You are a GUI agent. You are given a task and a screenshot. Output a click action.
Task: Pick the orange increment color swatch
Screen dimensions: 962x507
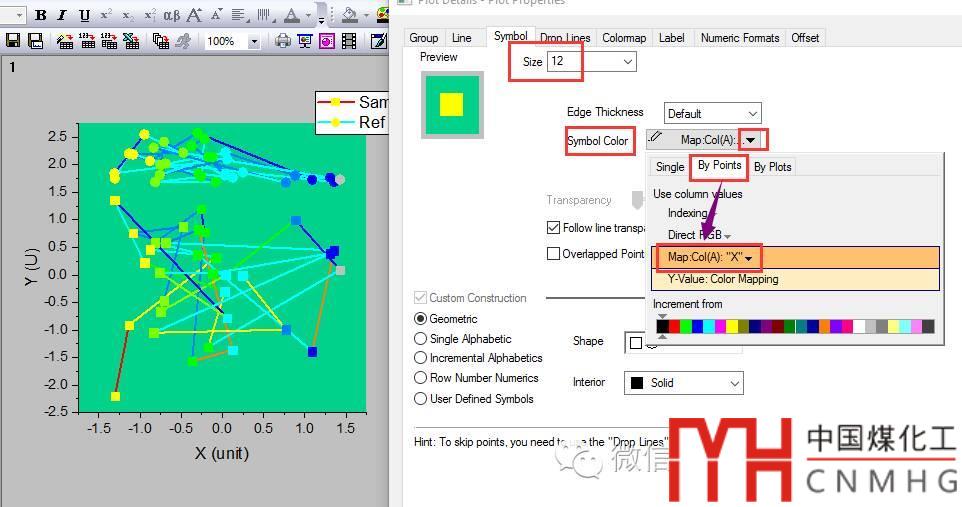pos(825,326)
